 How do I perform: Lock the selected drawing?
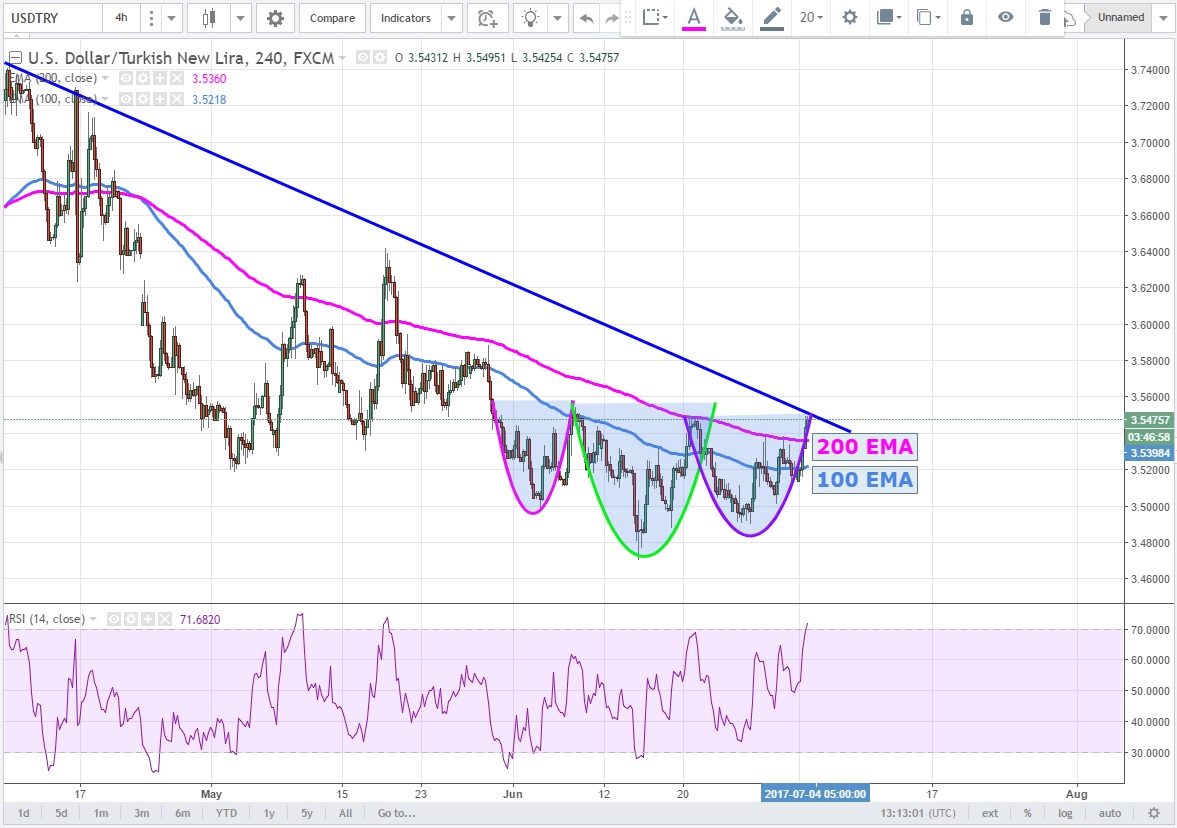click(966, 17)
